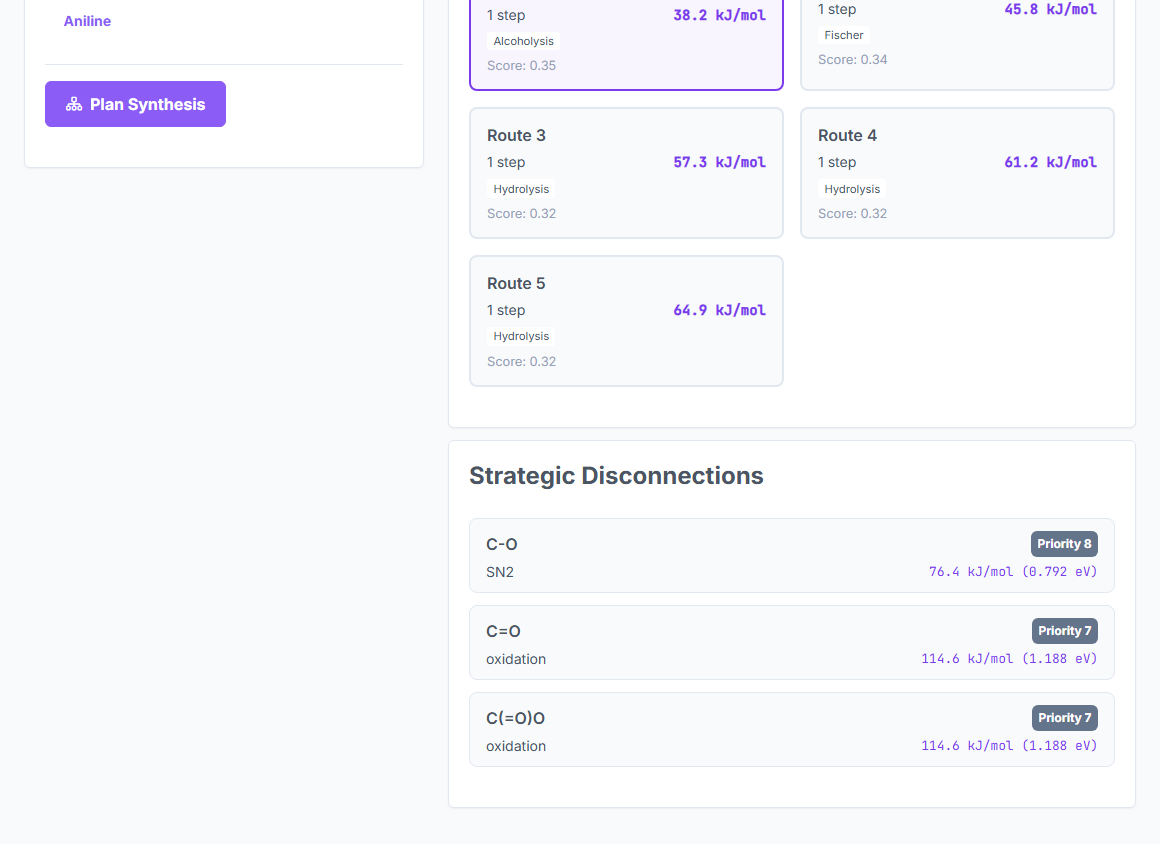Select the Route 3 card
The image size is (1160, 844).
click(627, 173)
